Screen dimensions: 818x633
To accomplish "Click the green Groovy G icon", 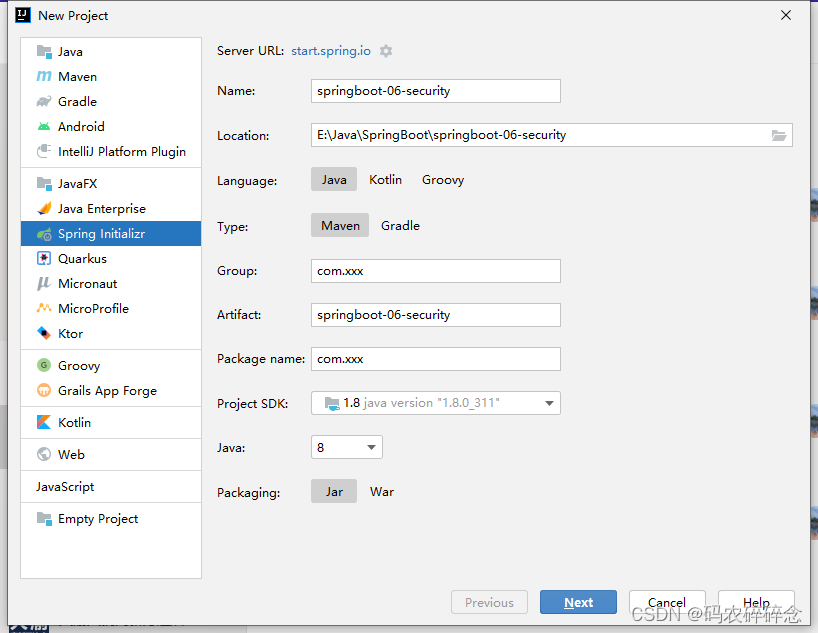I will [44, 365].
